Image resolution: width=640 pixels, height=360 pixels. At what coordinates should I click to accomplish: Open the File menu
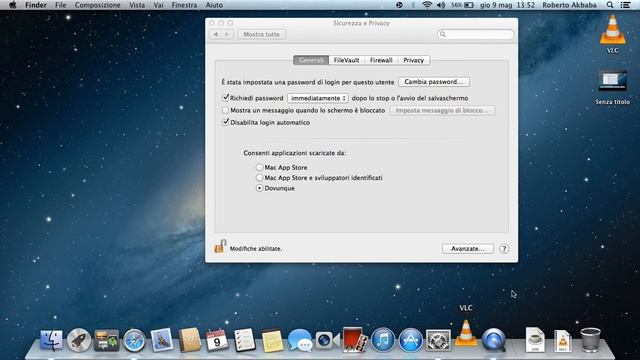coord(60,5)
